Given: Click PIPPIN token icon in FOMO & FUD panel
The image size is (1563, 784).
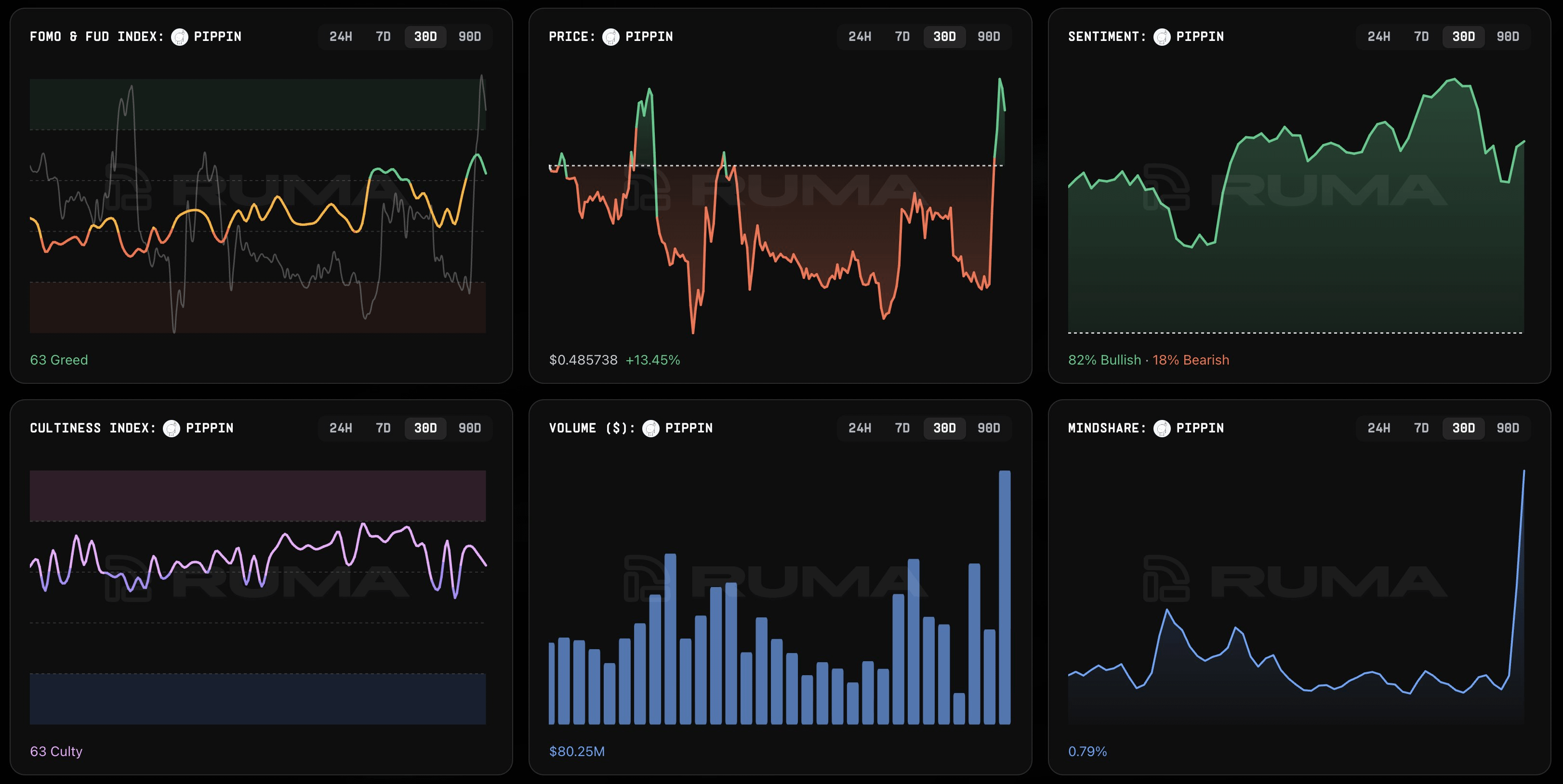Looking at the screenshot, I should 180,37.
